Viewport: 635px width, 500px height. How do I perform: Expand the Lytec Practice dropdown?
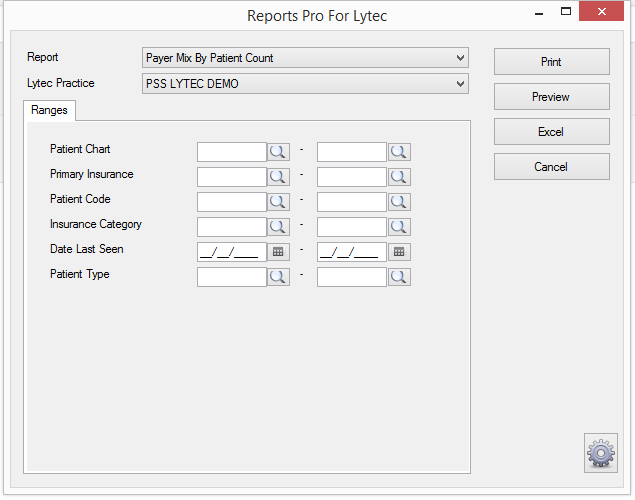pyautogui.click(x=460, y=84)
